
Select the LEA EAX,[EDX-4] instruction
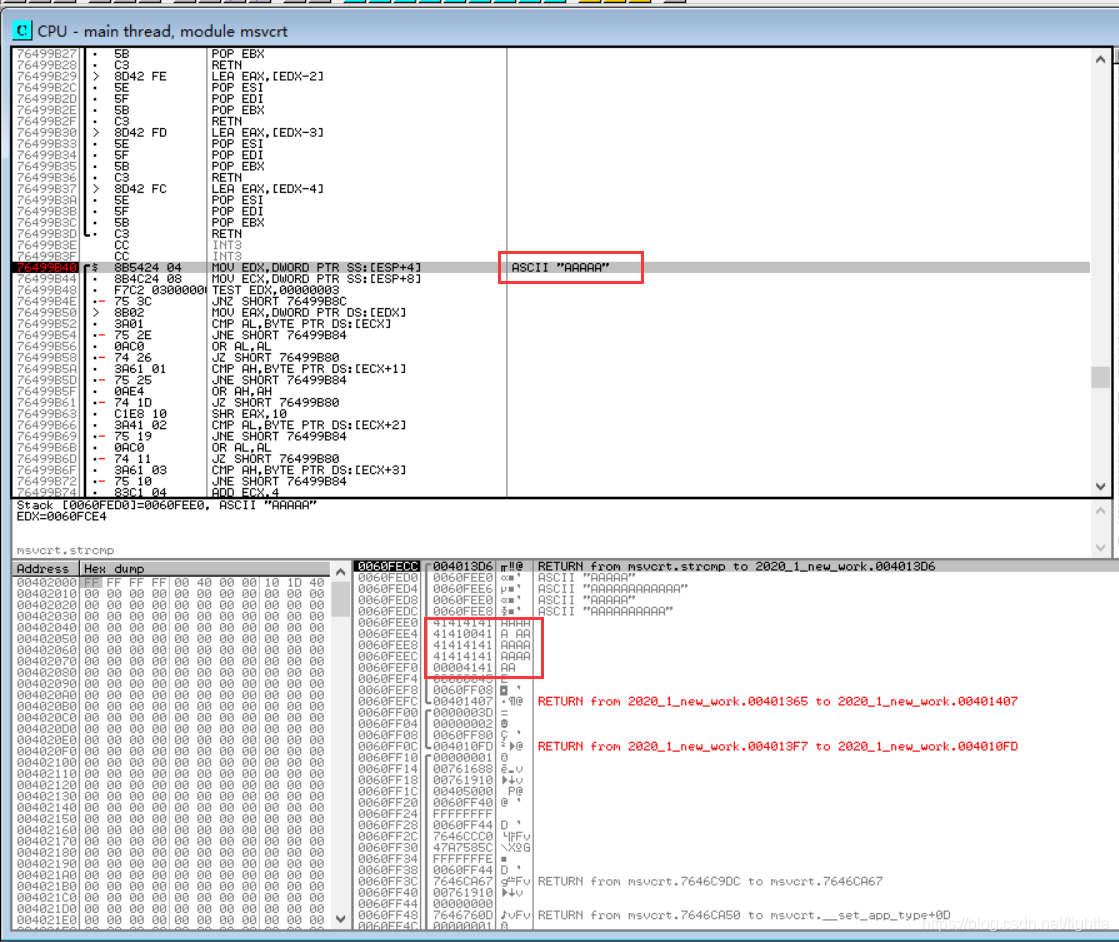click(268, 189)
